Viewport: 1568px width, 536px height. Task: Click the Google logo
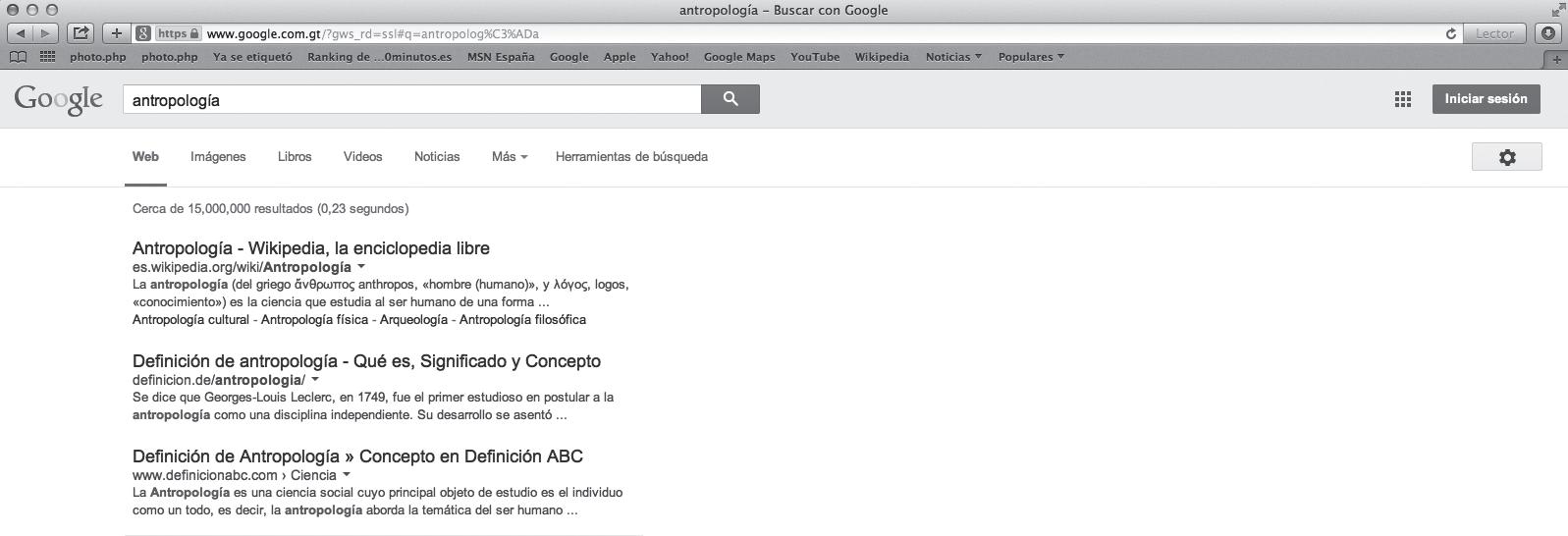click(x=59, y=99)
